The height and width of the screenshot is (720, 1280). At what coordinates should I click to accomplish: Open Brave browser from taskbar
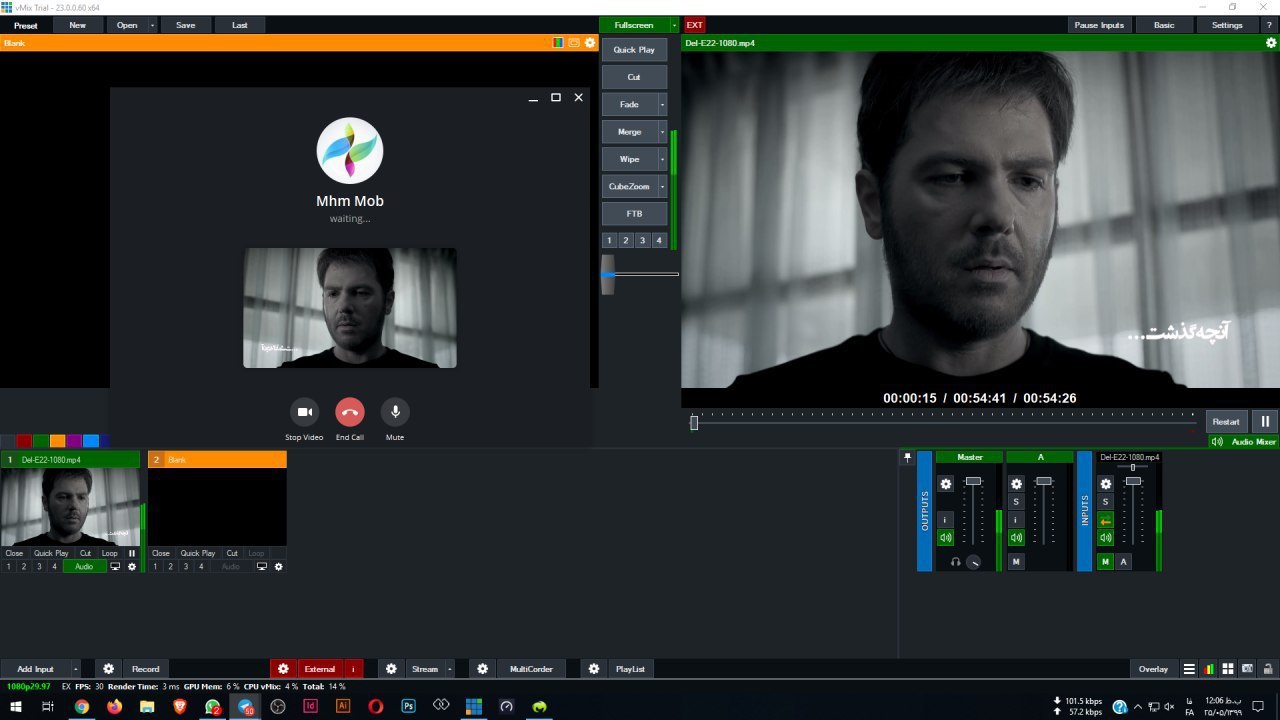click(x=180, y=706)
